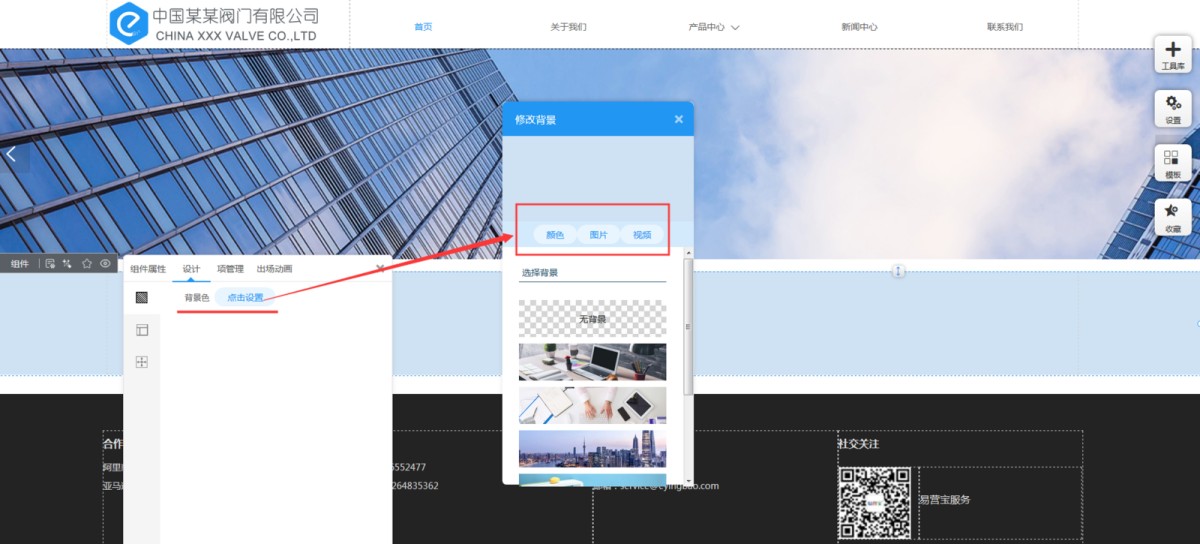Choose 图片 background type
1200x544 pixels.
pyautogui.click(x=599, y=235)
